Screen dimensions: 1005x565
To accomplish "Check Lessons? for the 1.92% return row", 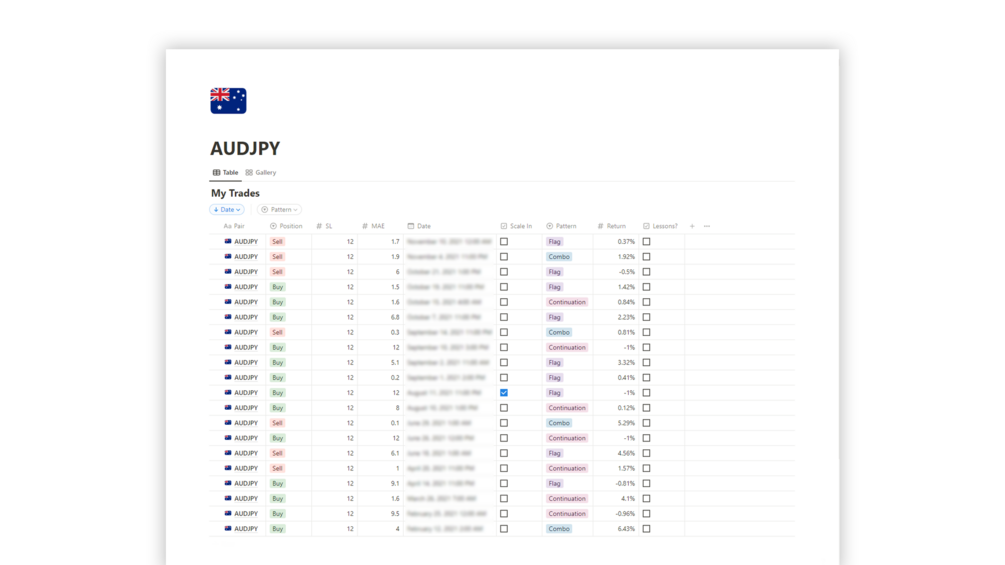I will point(646,257).
